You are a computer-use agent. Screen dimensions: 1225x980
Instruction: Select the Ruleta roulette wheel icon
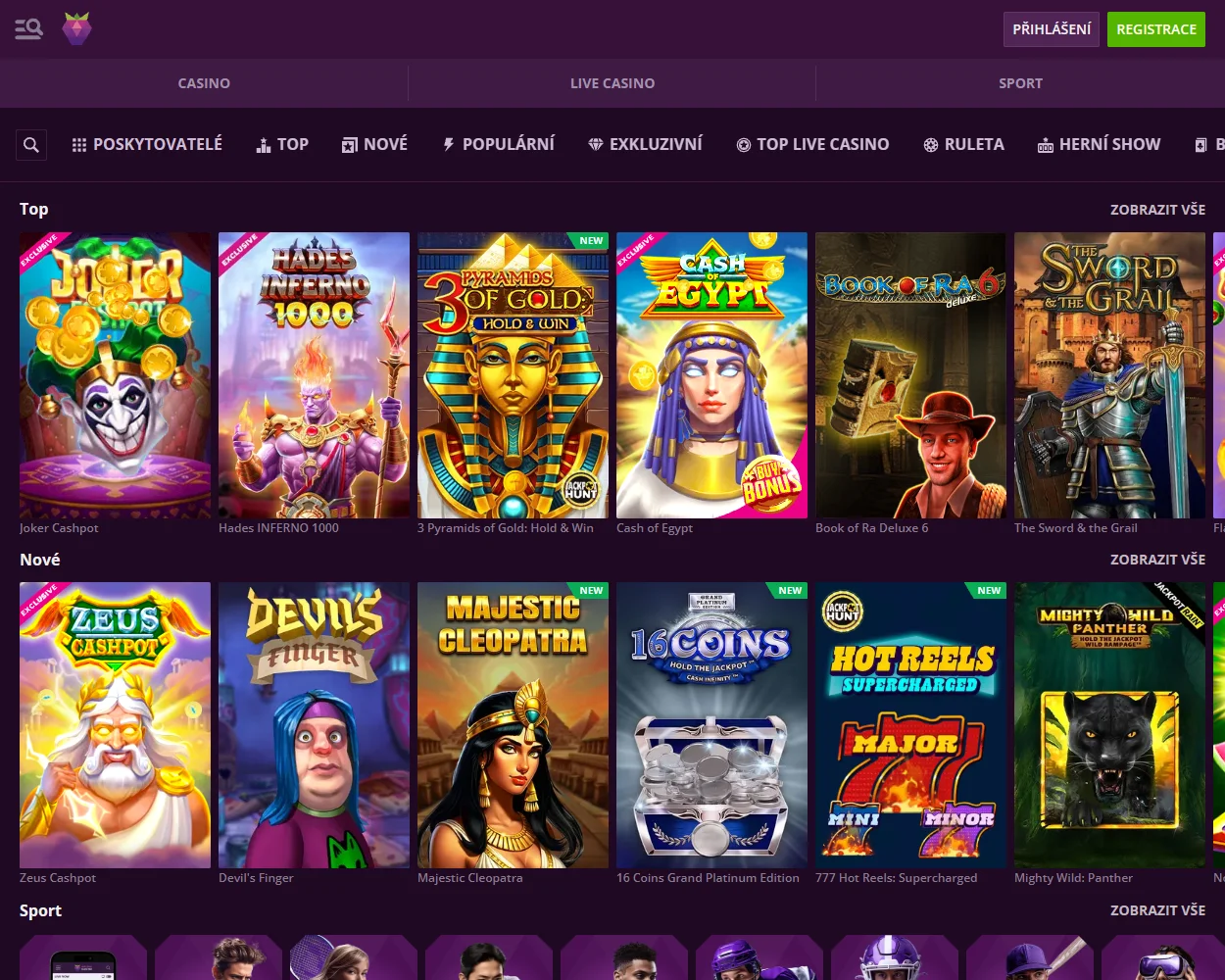click(930, 144)
